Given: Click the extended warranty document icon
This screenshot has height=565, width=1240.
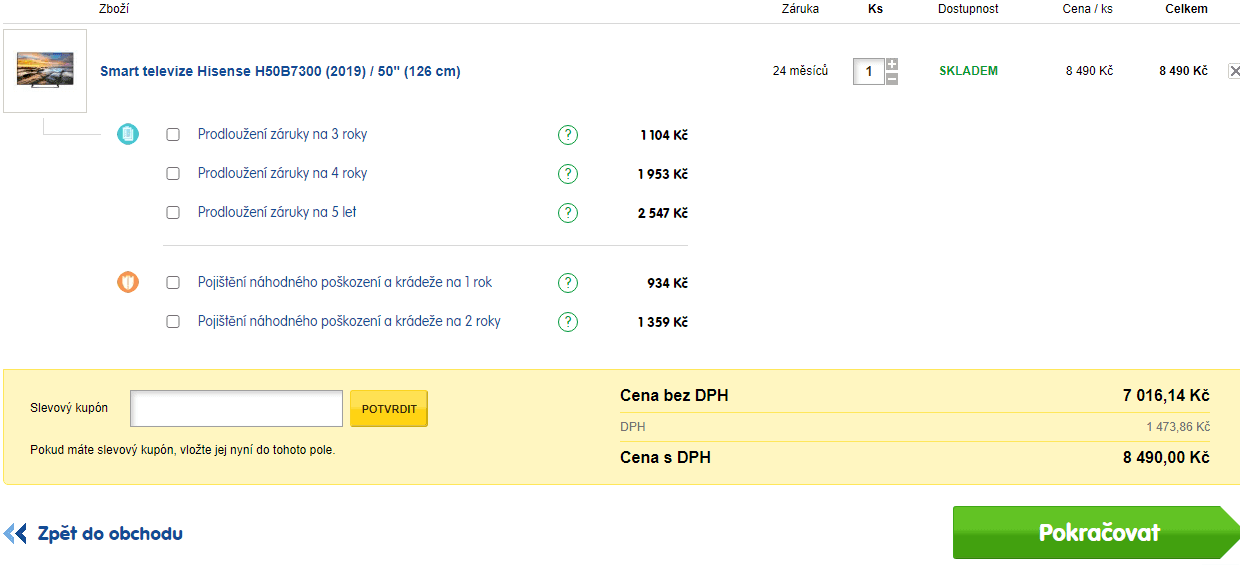Looking at the screenshot, I should click(x=128, y=134).
